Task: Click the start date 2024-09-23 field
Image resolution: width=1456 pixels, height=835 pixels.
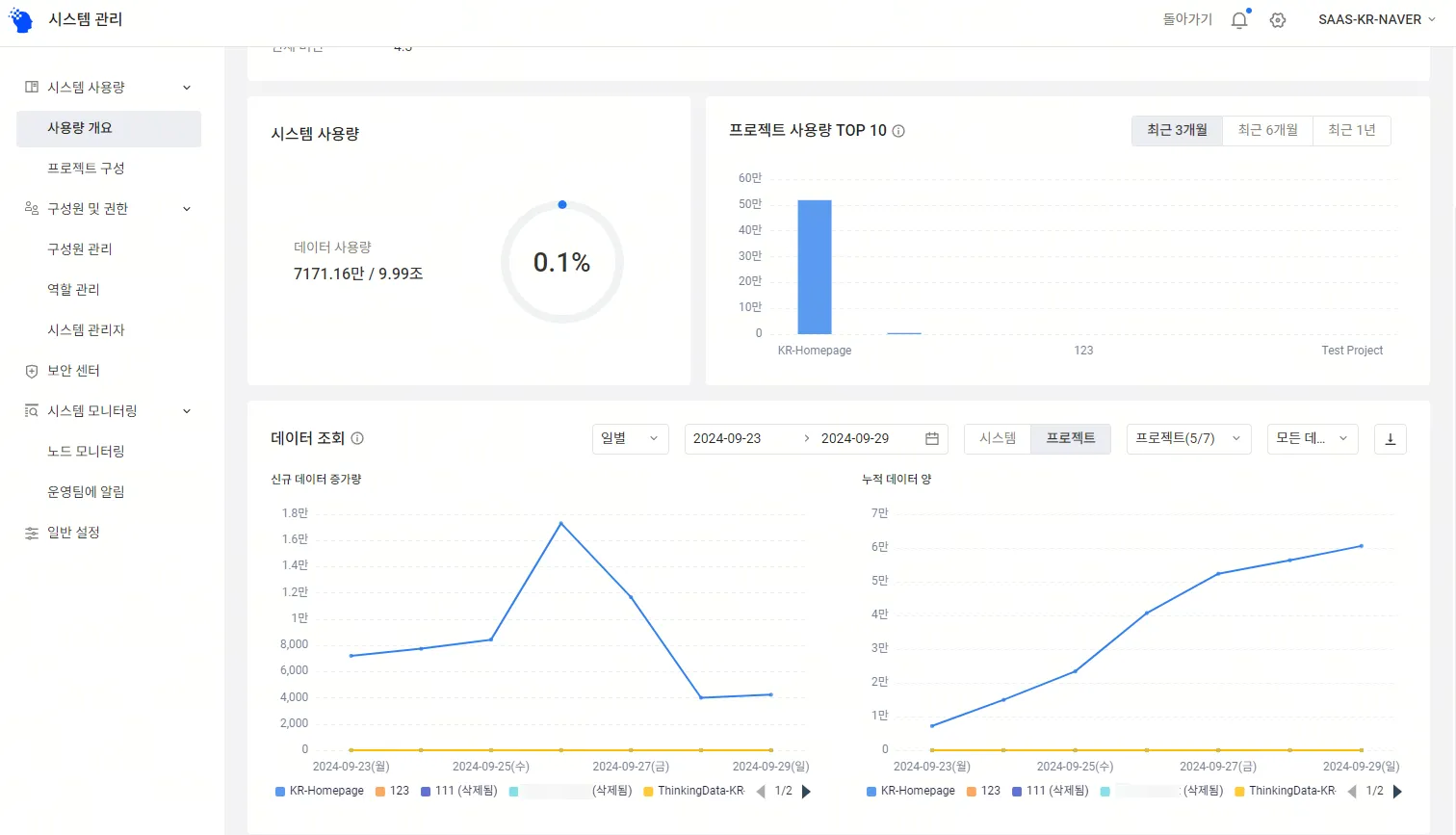Action: point(727,439)
